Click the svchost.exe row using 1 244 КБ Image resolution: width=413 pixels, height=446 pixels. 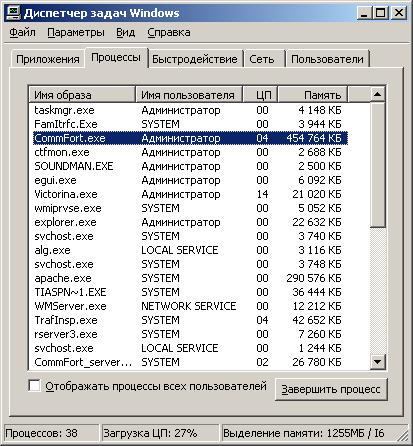click(x=190, y=348)
